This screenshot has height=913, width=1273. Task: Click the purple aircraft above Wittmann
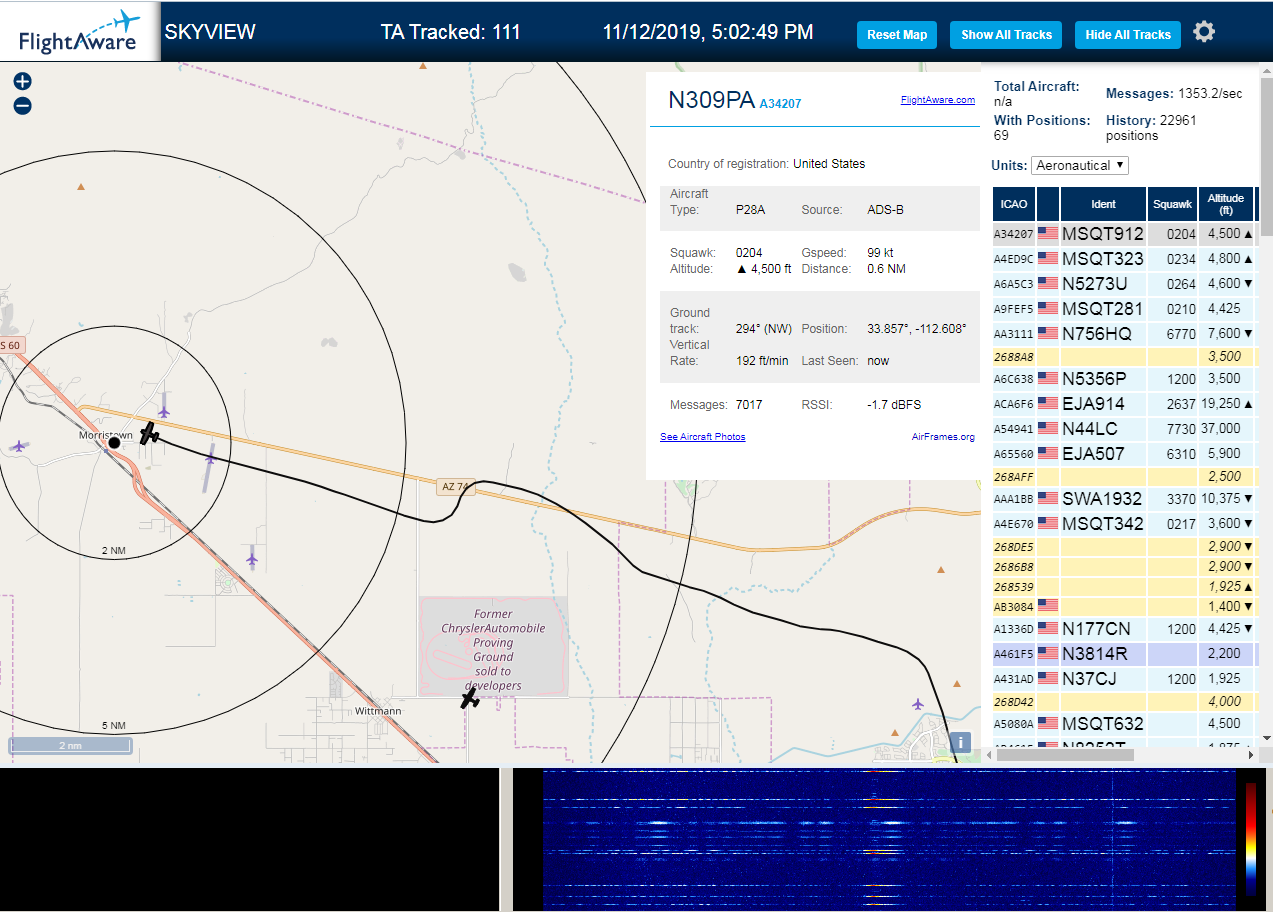click(251, 559)
